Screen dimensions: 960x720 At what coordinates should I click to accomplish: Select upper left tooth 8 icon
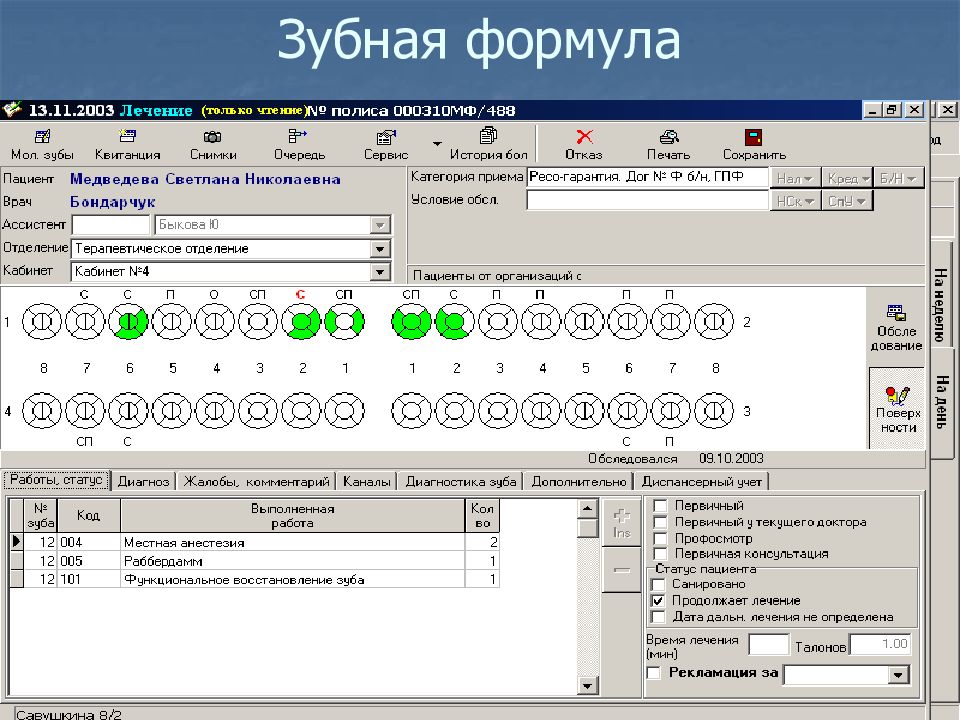[x=714, y=321]
